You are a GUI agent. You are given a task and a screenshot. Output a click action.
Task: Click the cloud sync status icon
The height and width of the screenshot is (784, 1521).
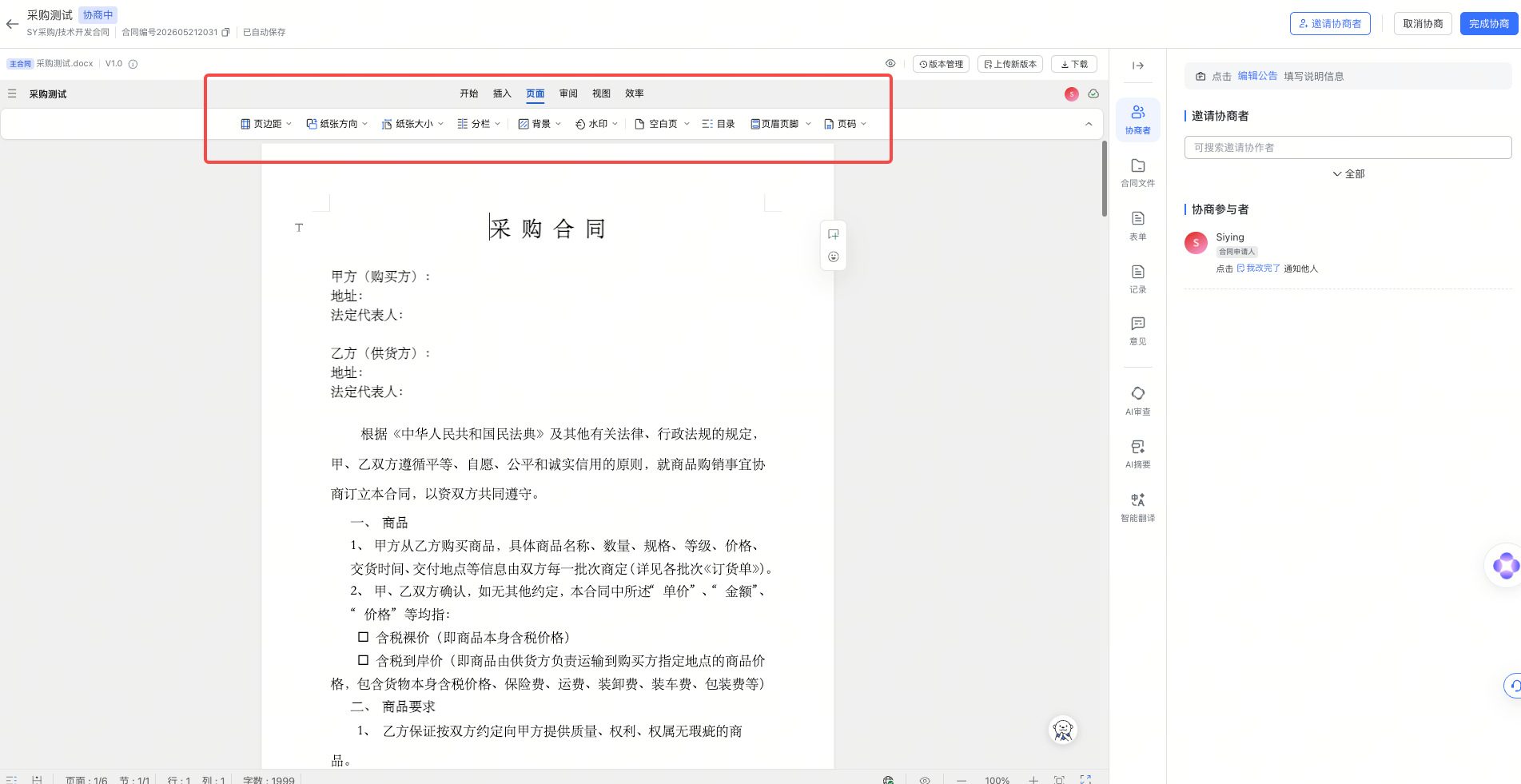tap(1093, 94)
